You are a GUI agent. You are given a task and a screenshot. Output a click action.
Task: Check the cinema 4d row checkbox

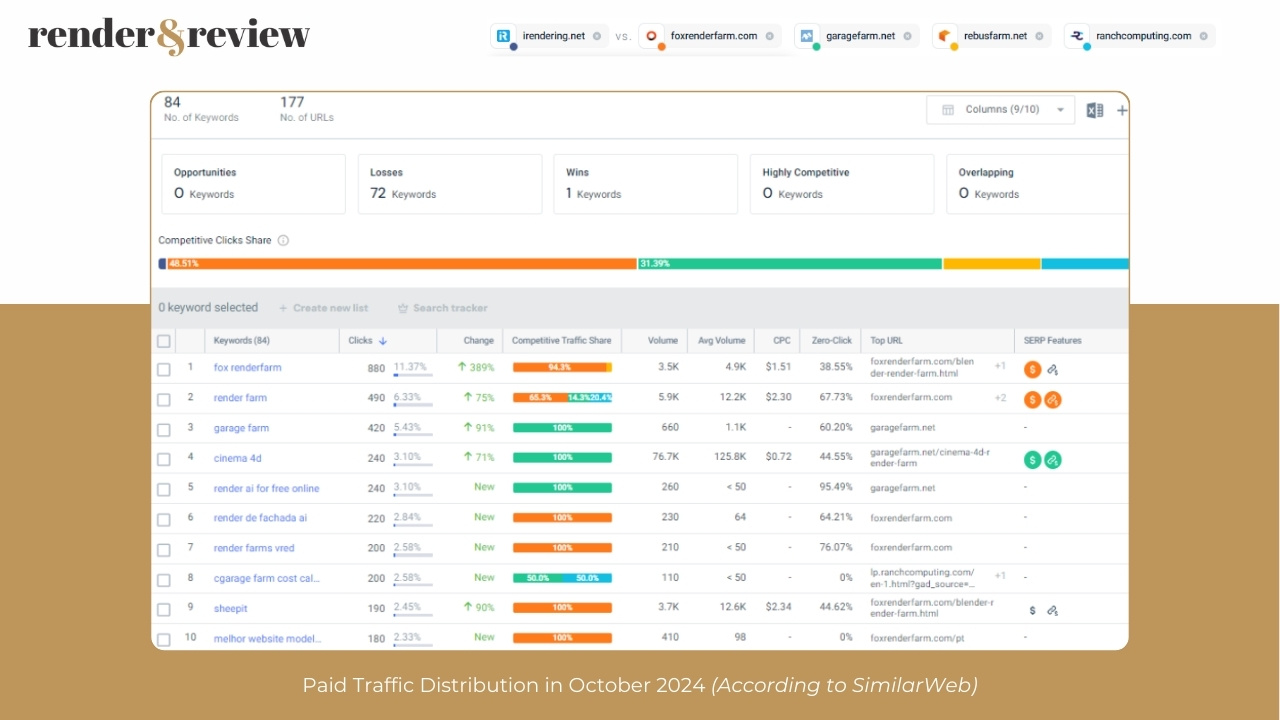coord(164,459)
